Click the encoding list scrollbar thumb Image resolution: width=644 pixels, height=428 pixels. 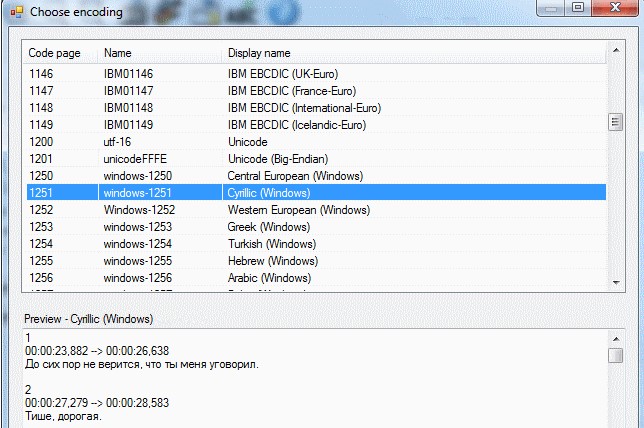[x=616, y=122]
